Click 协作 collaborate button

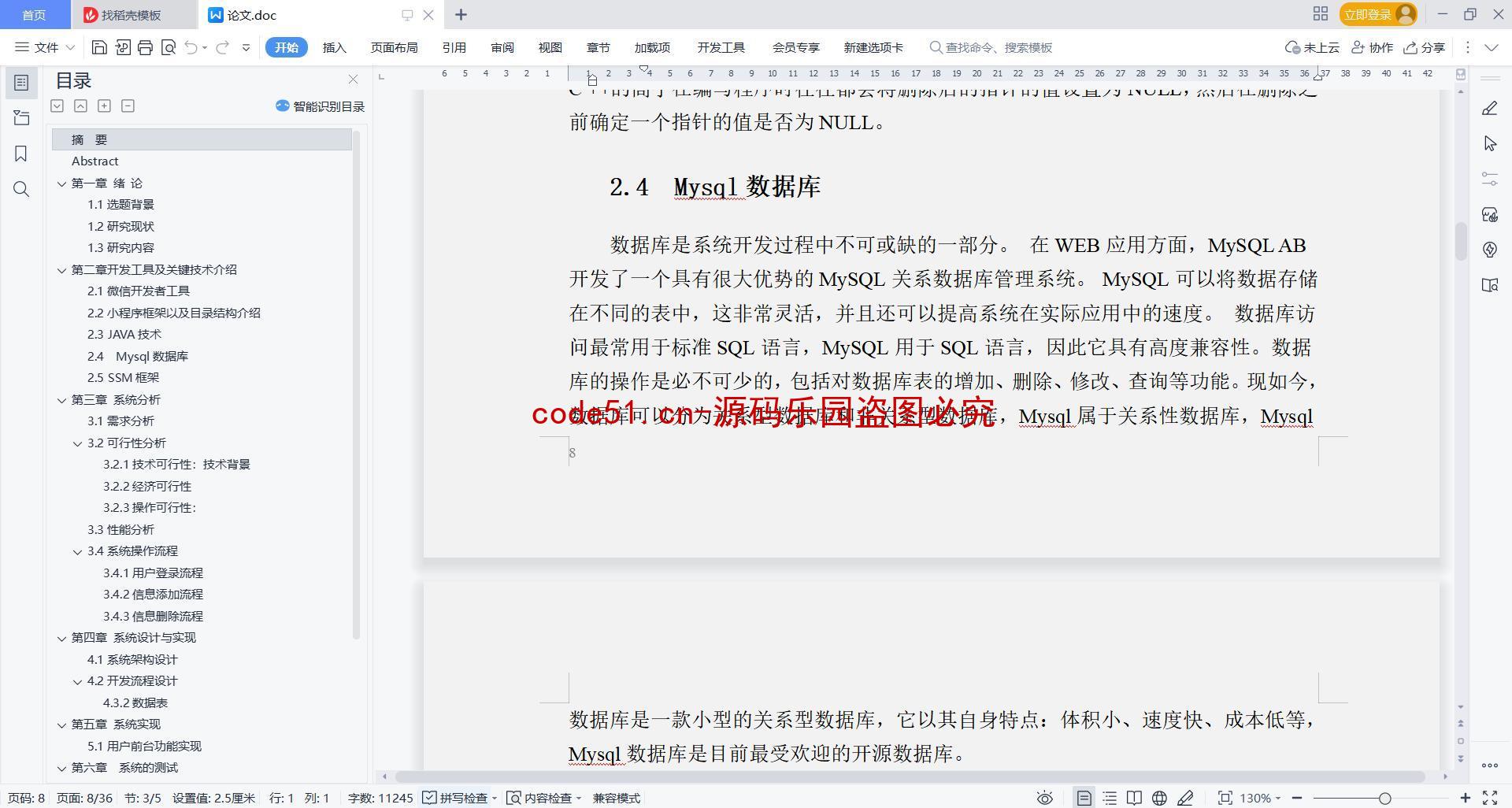coord(1373,47)
